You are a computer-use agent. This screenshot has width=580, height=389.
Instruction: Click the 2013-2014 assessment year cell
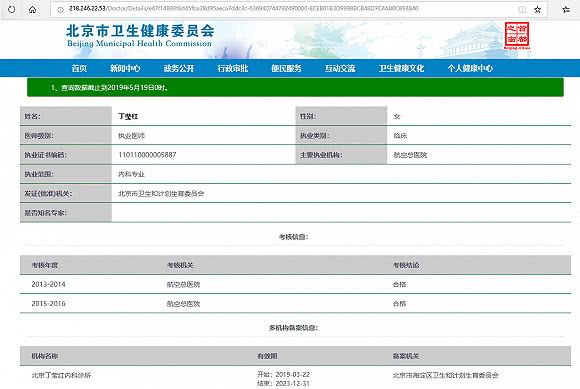[x=48, y=284]
